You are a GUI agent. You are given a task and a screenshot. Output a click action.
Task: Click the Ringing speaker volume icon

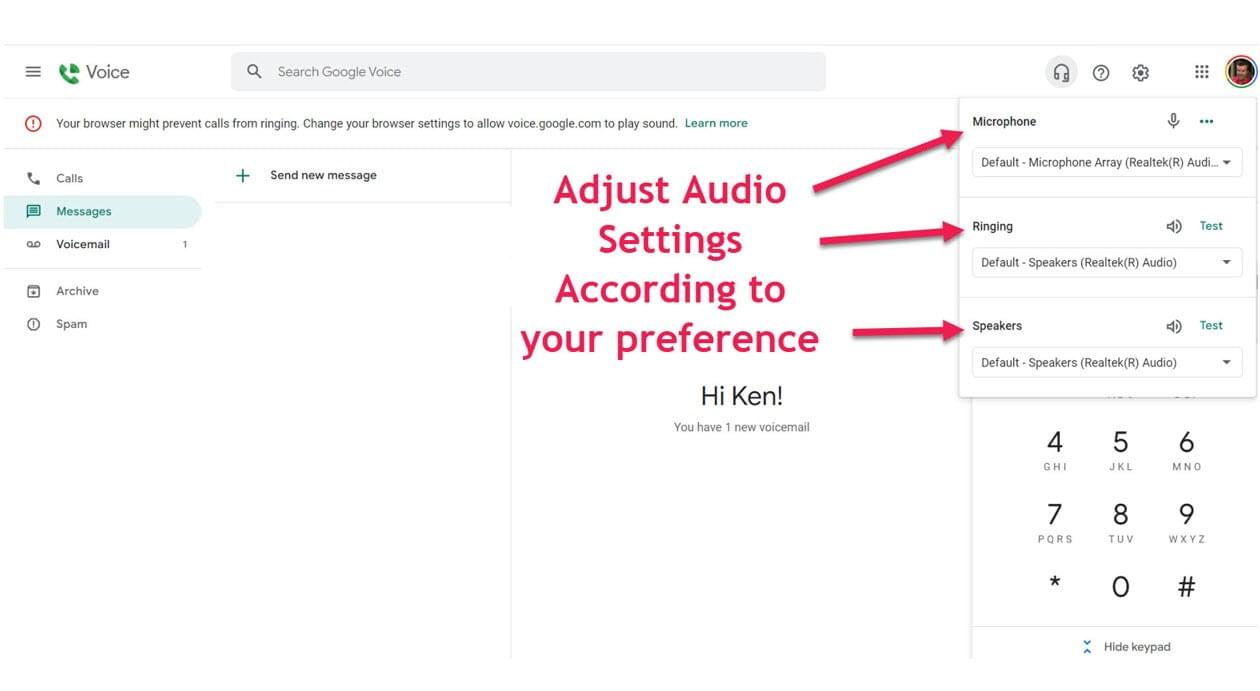point(1174,227)
